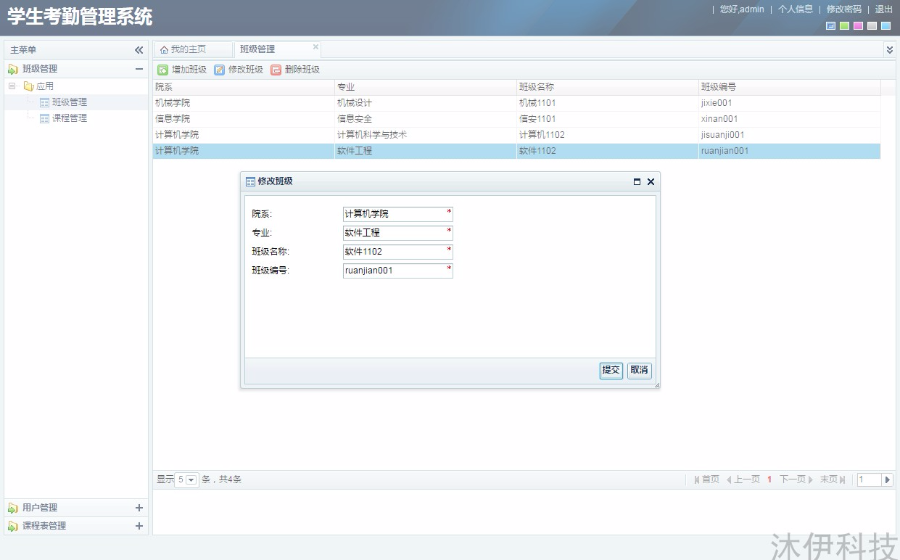Close the 班级管理 tab

coord(315,46)
